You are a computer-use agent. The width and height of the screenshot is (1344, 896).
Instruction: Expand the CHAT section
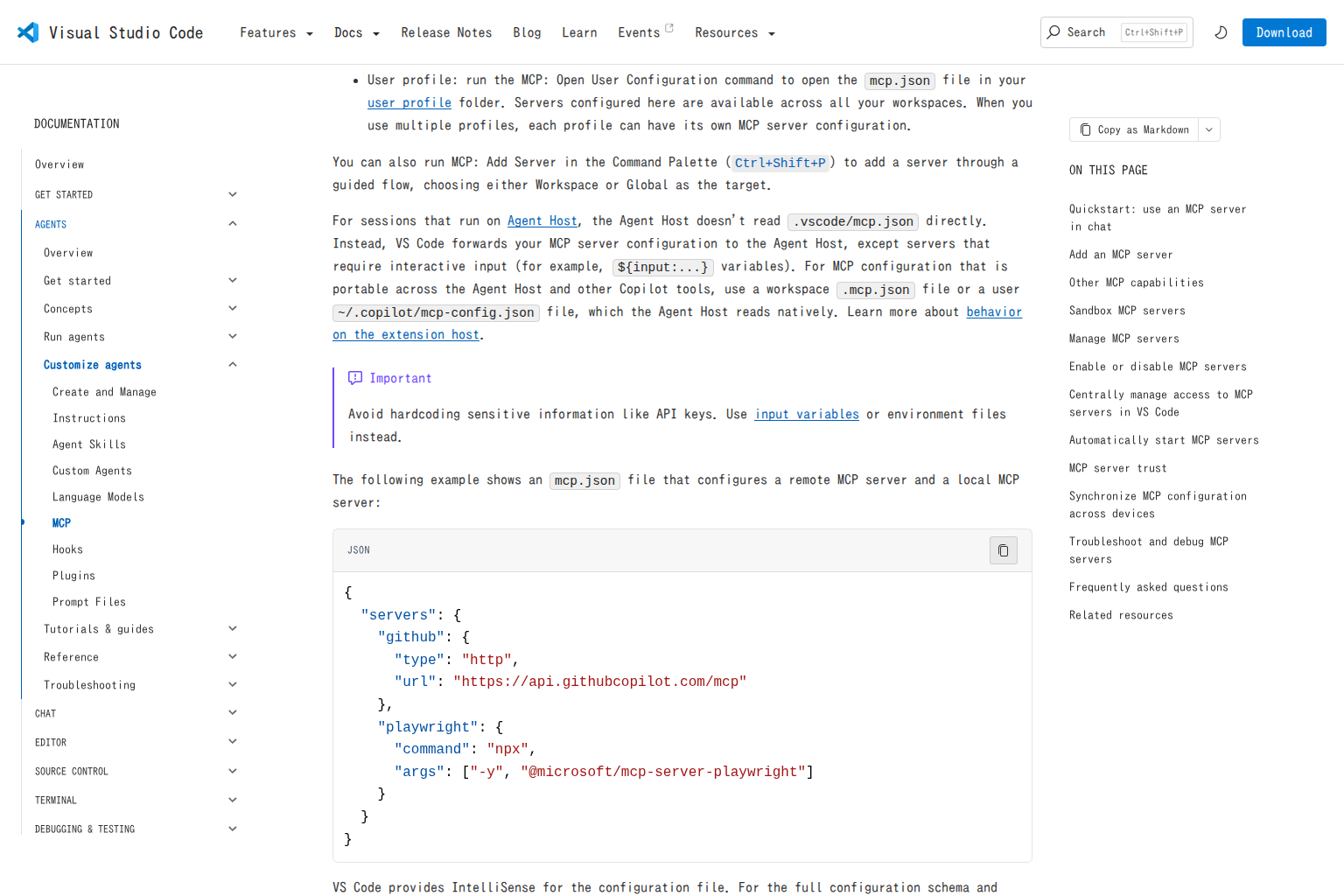[233, 712]
